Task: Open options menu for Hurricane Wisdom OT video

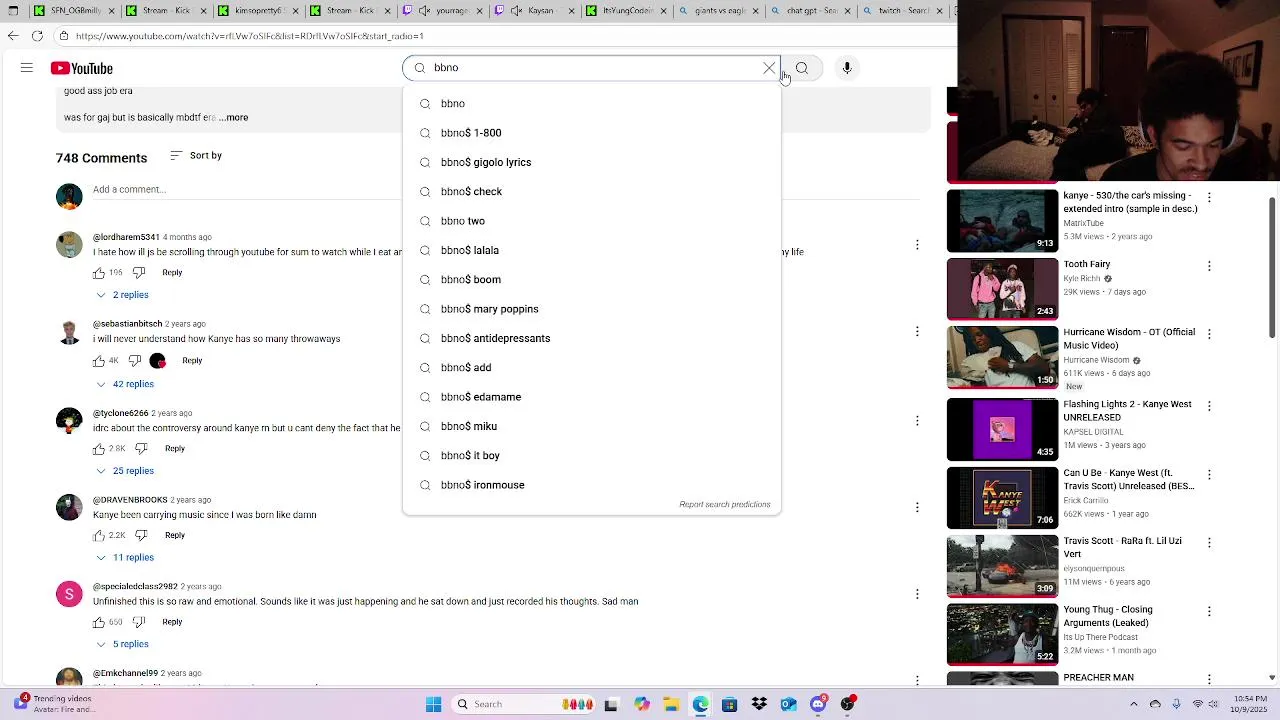Action: point(1209,335)
